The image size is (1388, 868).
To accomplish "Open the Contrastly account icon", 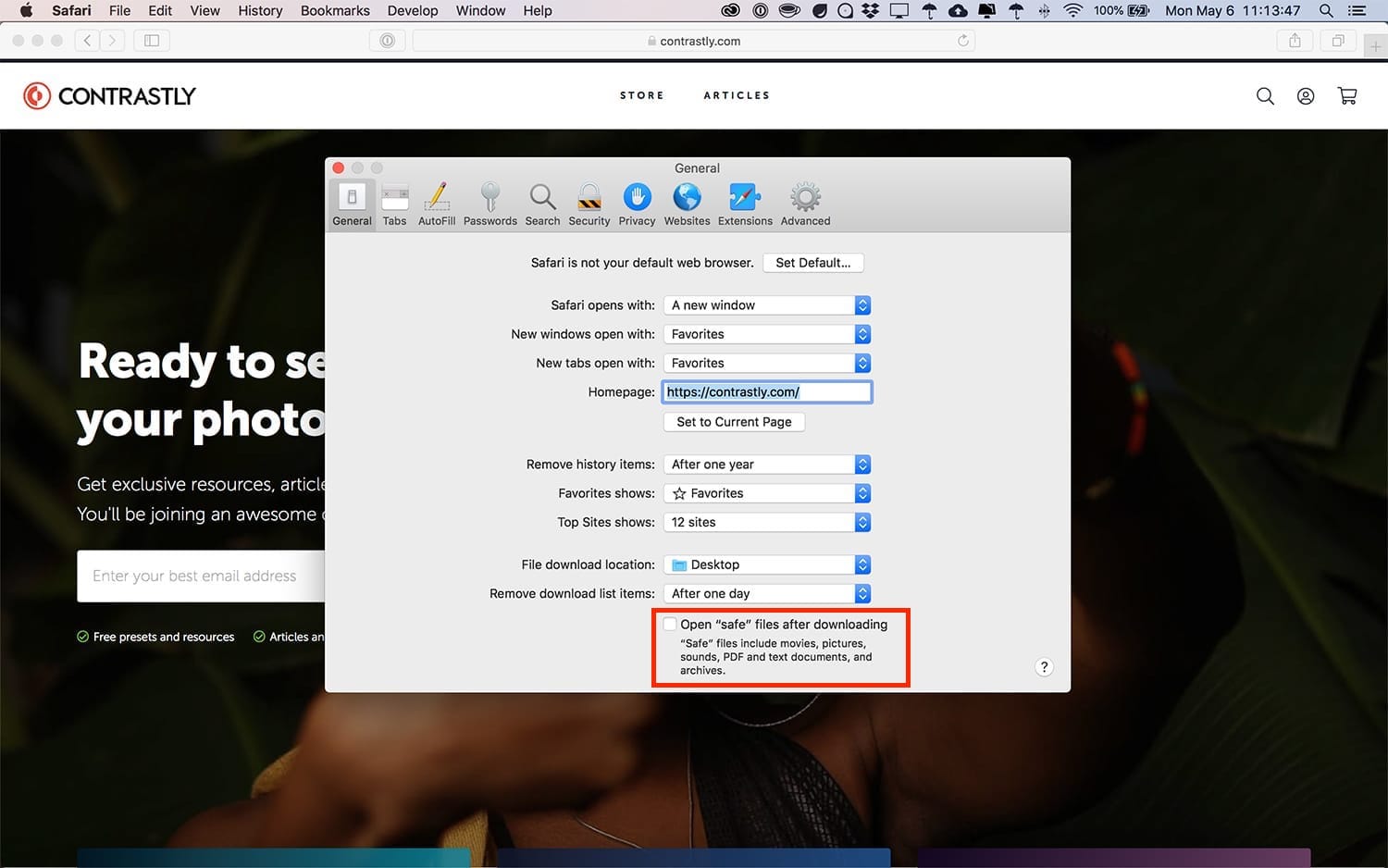I will (x=1306, y=95).
